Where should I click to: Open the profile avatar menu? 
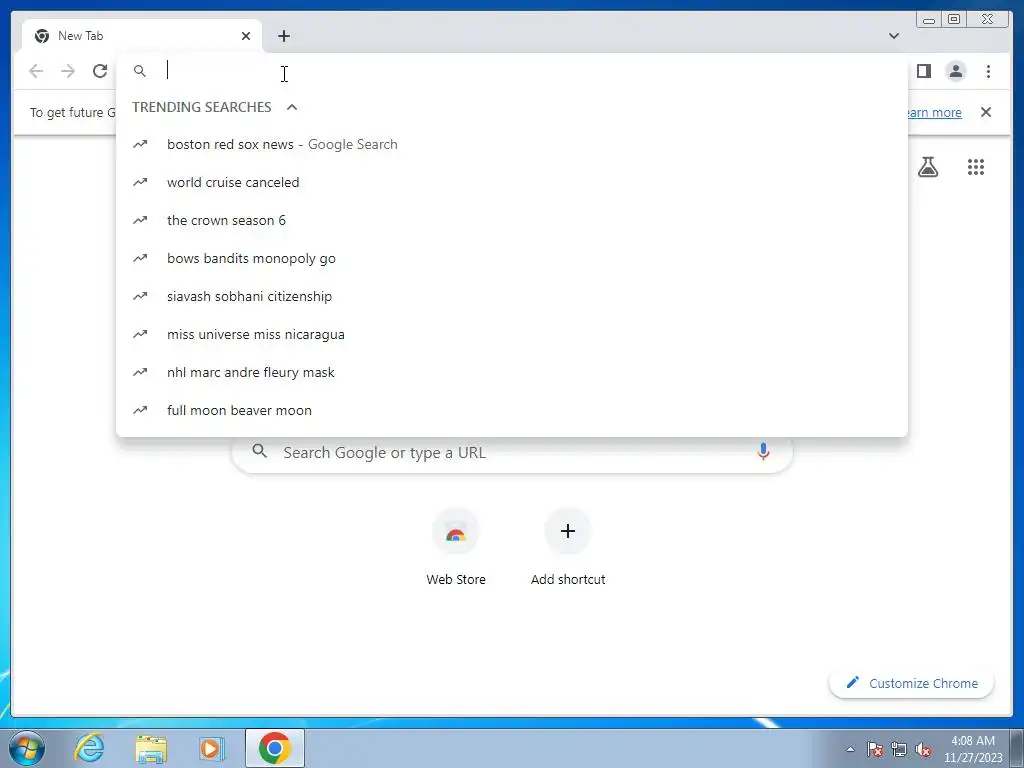[955, 71]
